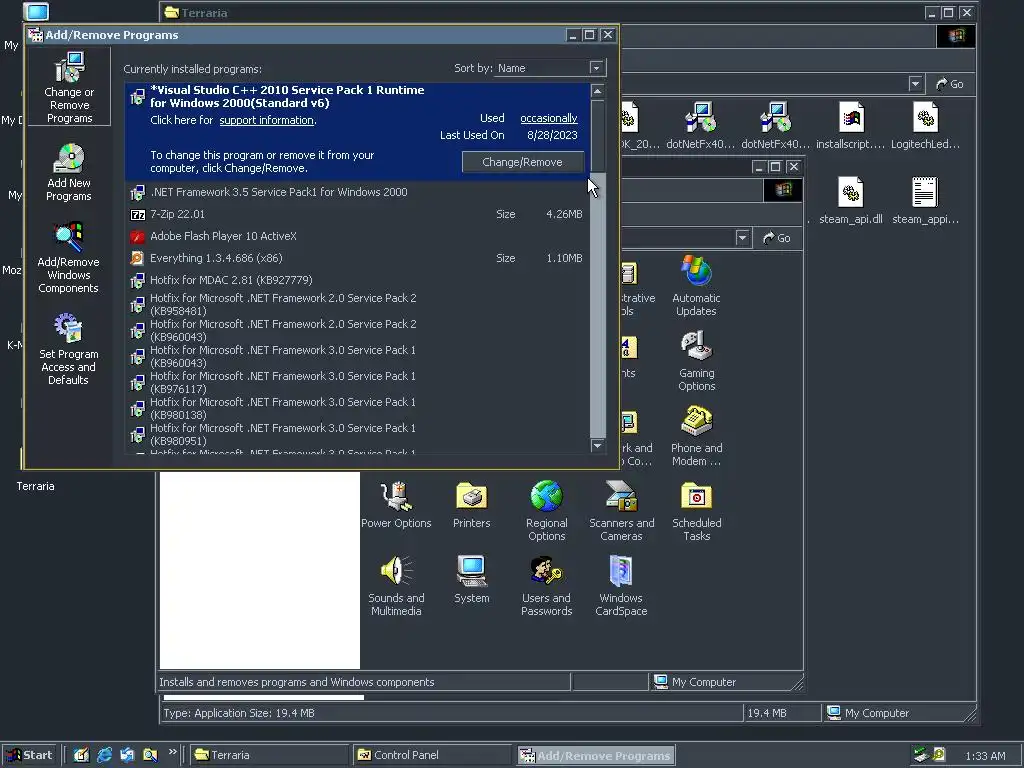This screenshot has width=1024, height=768.
Task: Open Windows CardSpace icon
Action: click(x=621, y=586)
